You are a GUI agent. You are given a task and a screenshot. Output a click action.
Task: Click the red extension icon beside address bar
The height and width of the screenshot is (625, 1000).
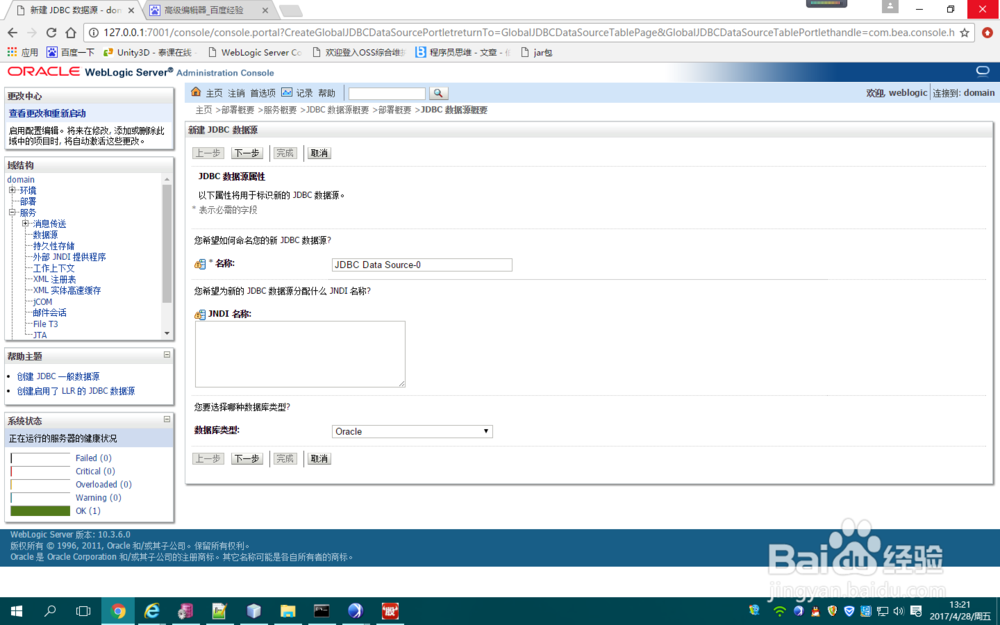coord(987,33)
